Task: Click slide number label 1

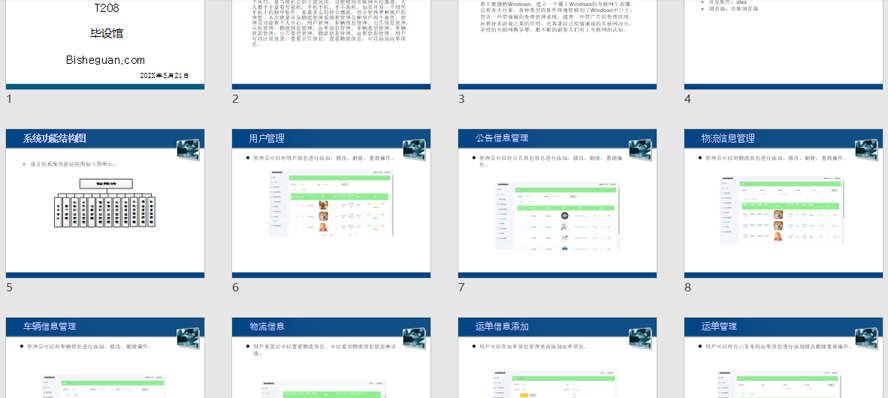Action: (x=9, y=99)
